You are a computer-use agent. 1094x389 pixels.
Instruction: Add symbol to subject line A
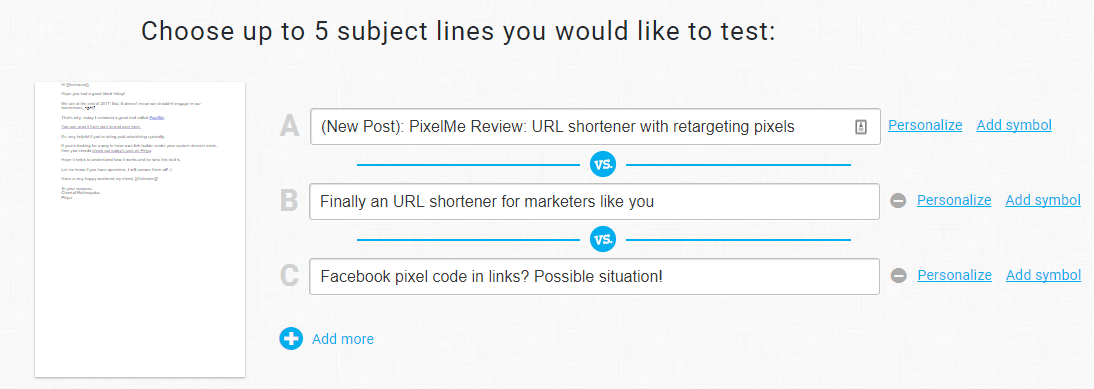[x=1014, y=125]
